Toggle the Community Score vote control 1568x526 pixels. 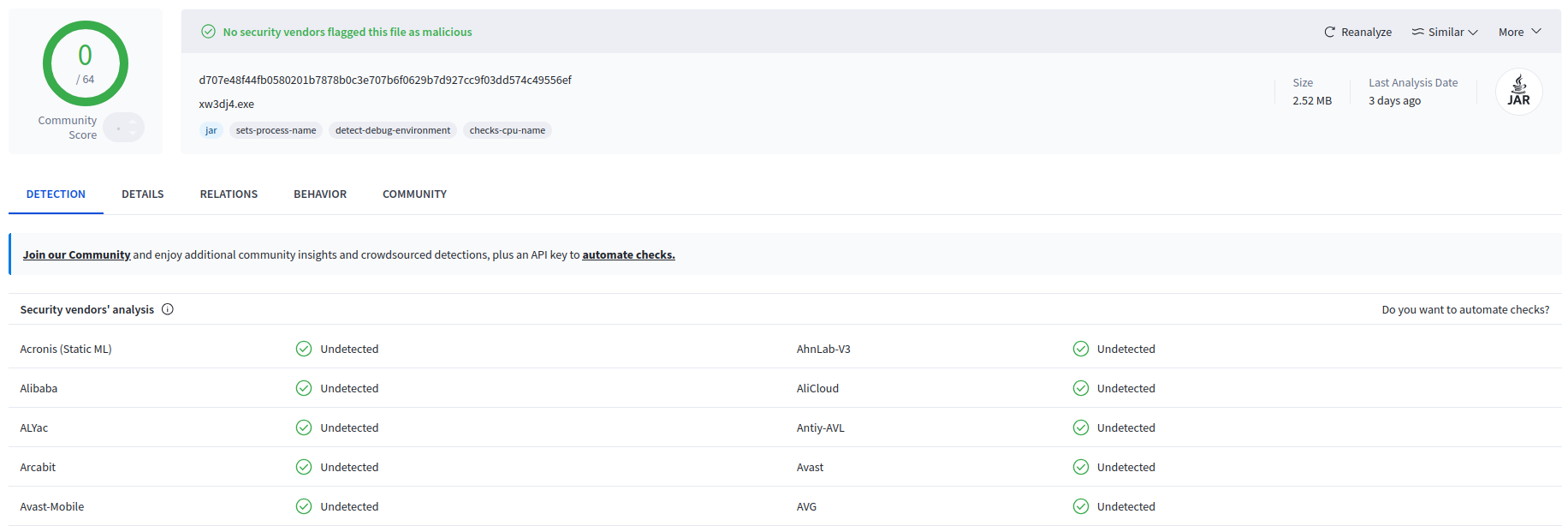(x=124, y=128)
